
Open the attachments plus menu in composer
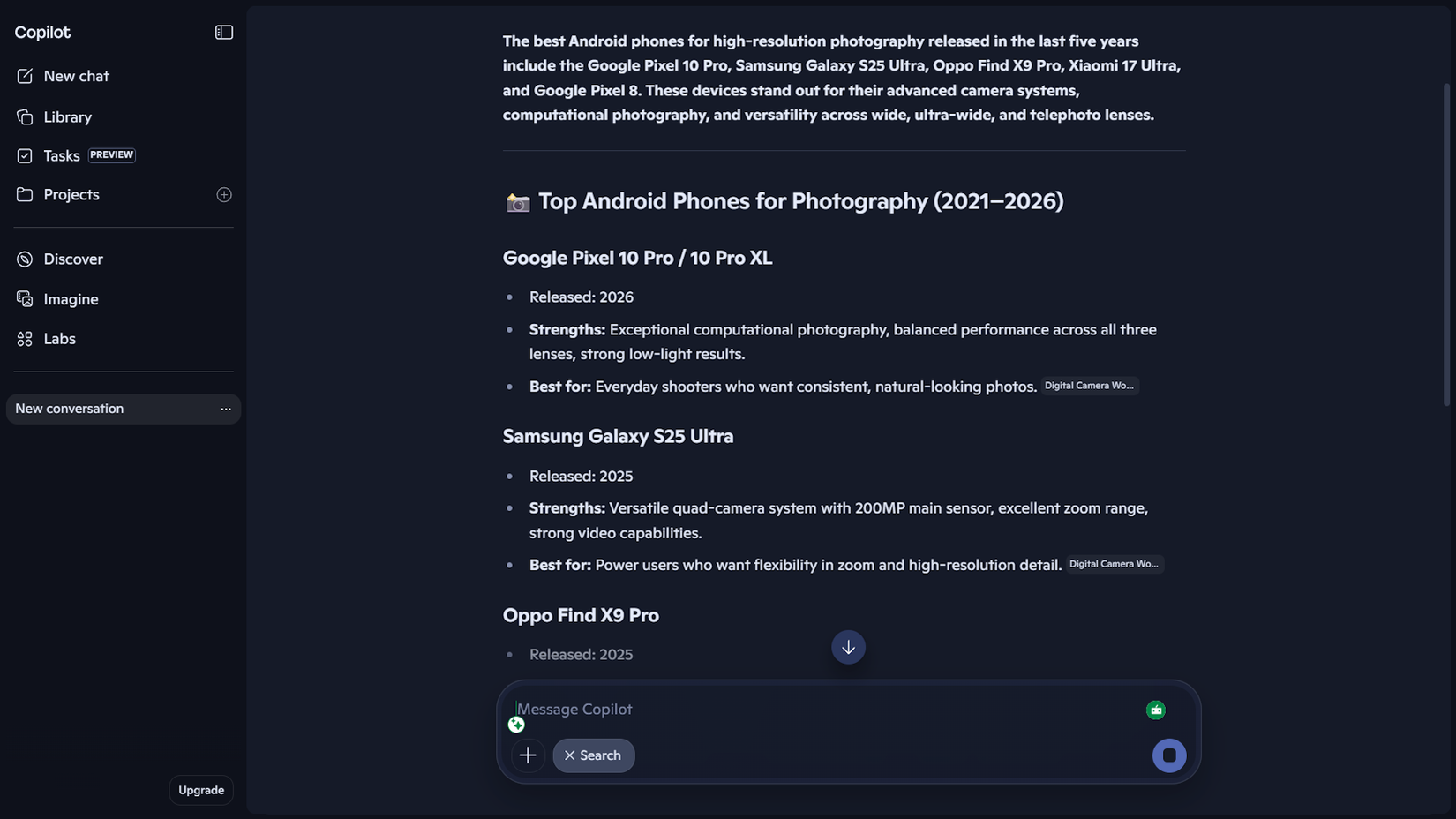pyautogui.click(x=528, y=755)
